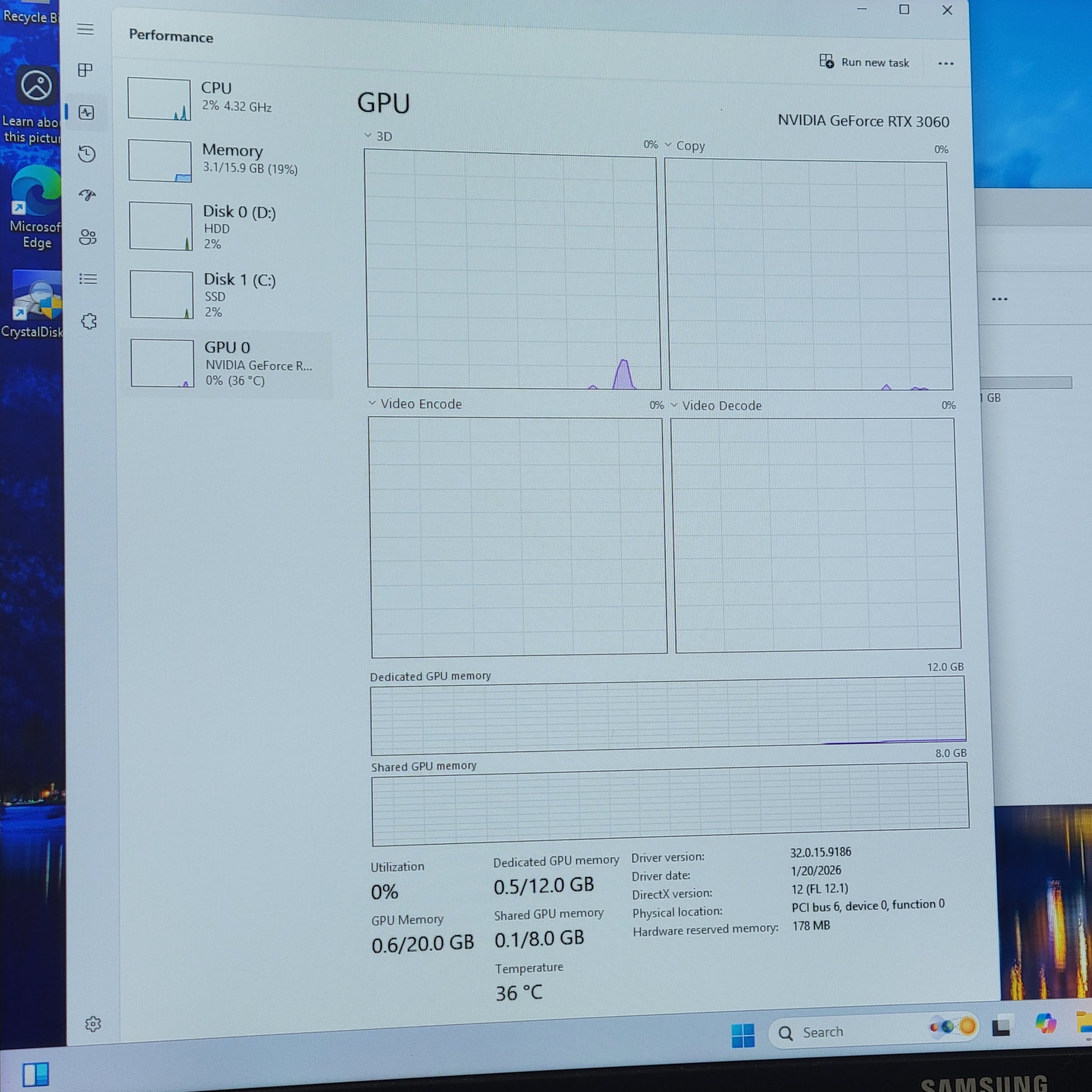Click the PCI bus 6 physical location text
This screenshot has height=1092, width=1092.
[x=868, y=906]
